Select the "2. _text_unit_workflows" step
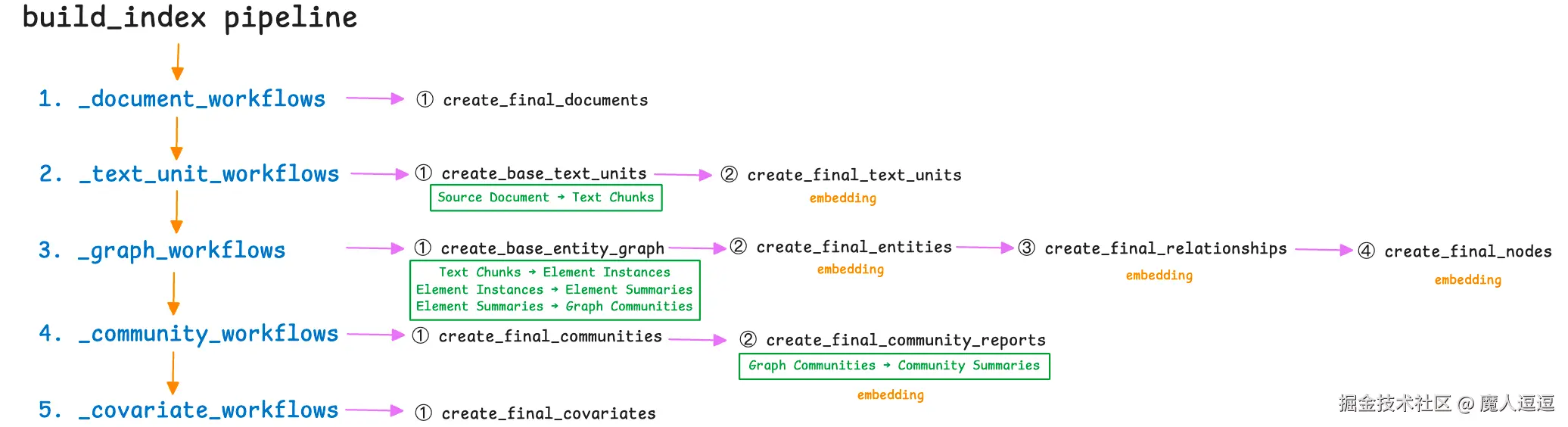Image resolution: width=1568 pixels, height=427 pixels. coord(188,174)
